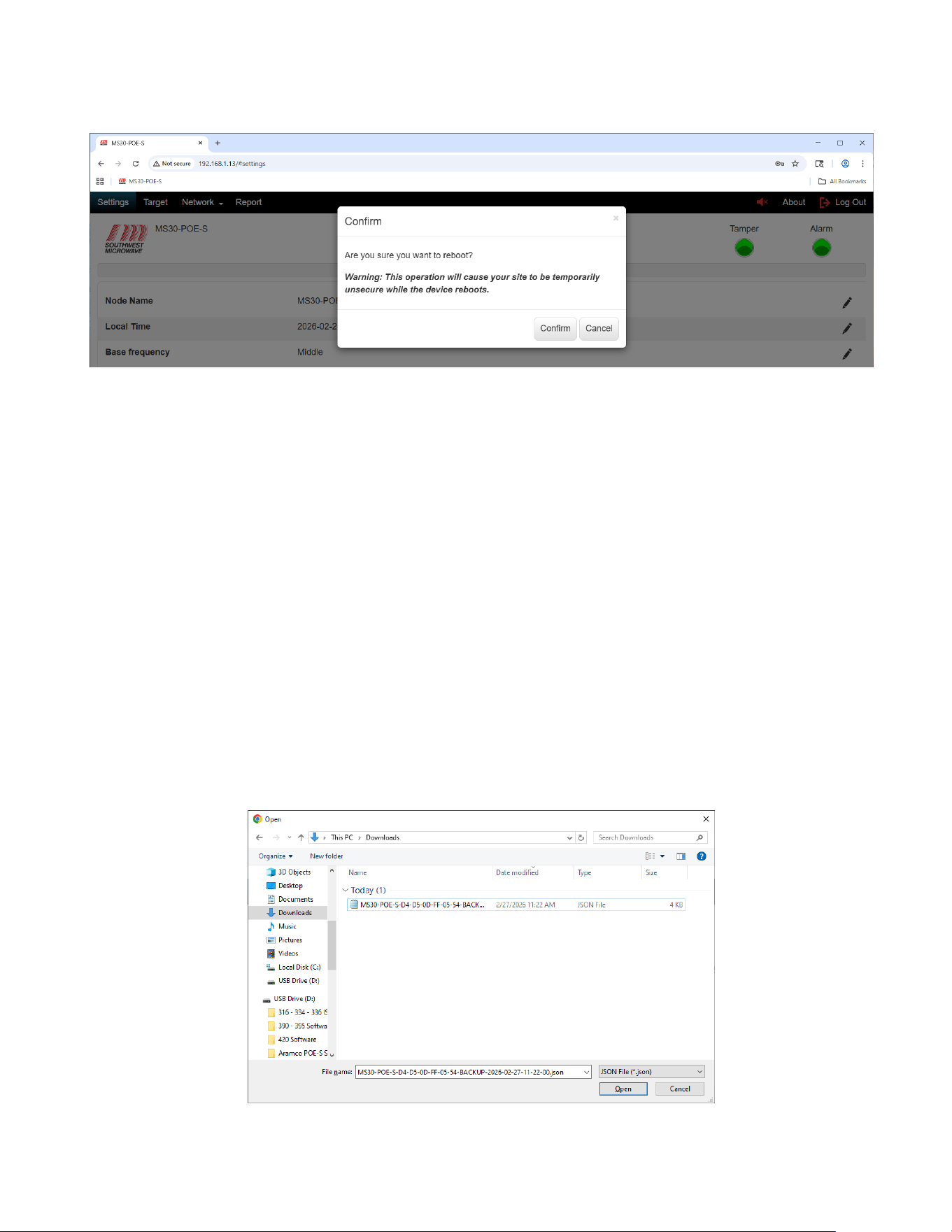Open the JSON File type dropdown

652,1072
